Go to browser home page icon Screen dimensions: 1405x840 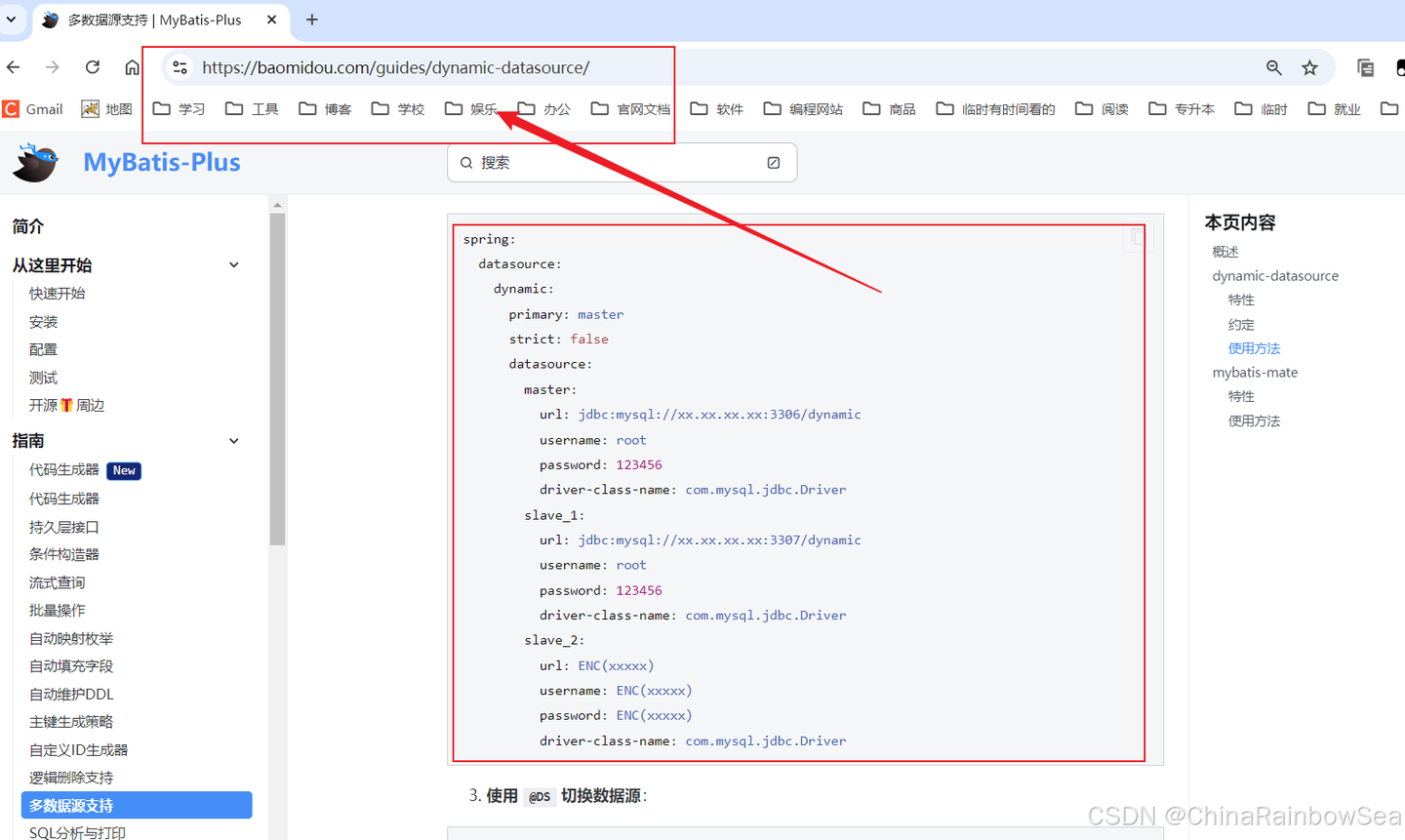pyautogui.click(x=132, y=67)
